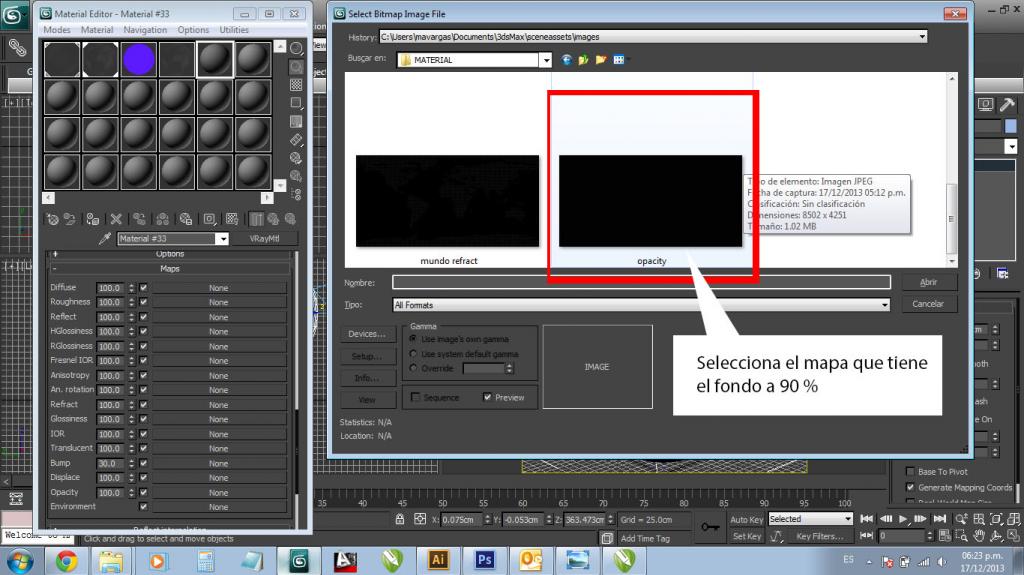The height and width of the screenshot is (575, 1024).
Task: Click Select by Material icon
Action: (x=296, y=176)
